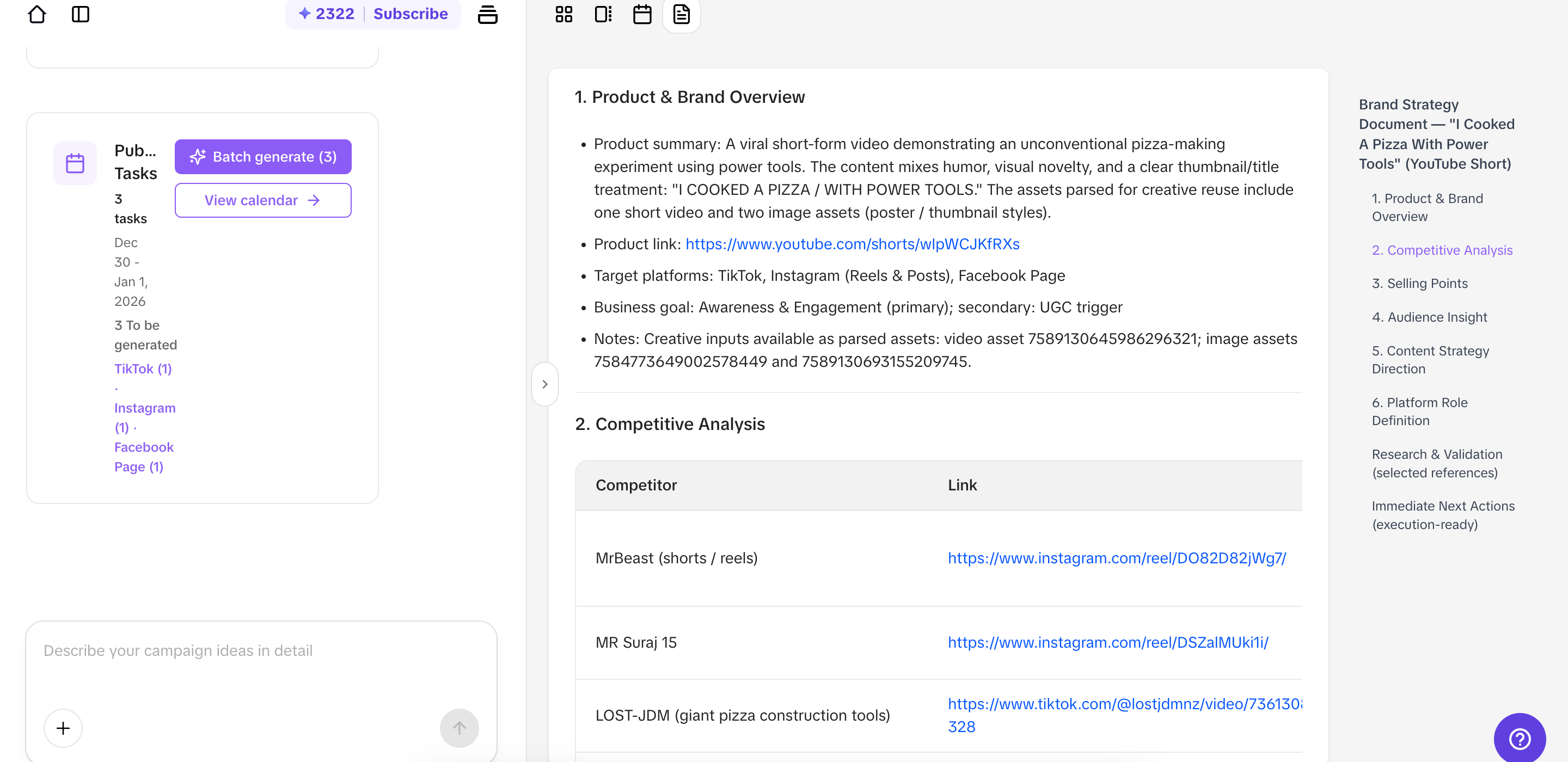Image resolution: width=1568 pixels, height=762 pixels.
Task: Toggle the sidebar panel icon
Action: pyautogui.click(x=81, y=14)
